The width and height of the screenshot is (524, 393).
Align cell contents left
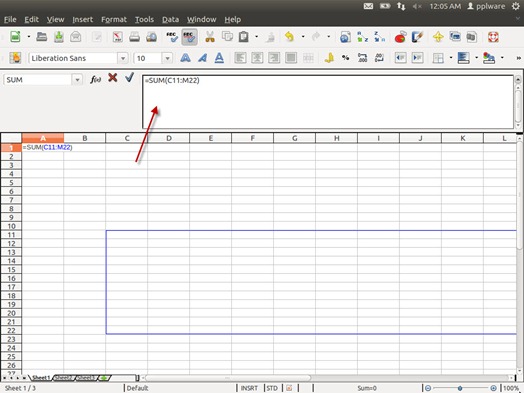[x=240, y=58]
